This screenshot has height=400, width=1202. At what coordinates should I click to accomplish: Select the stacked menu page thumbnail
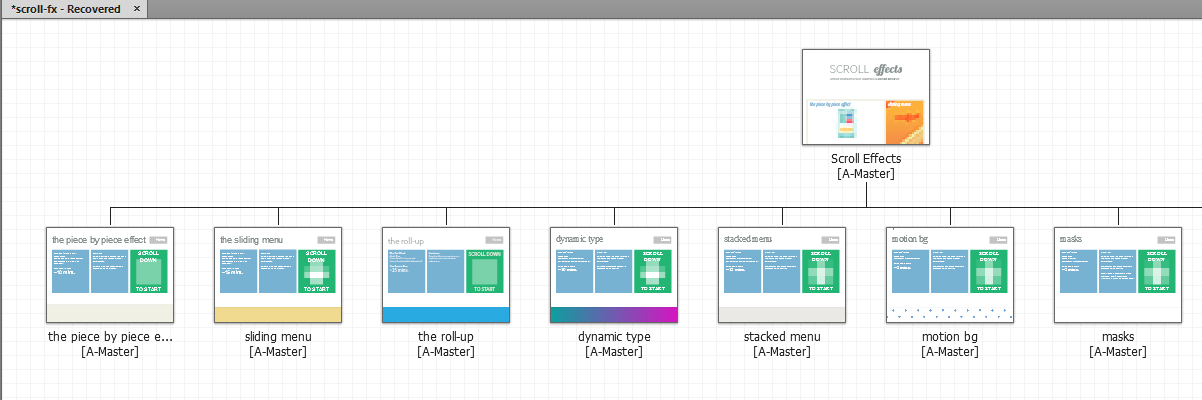click(782, 274)
